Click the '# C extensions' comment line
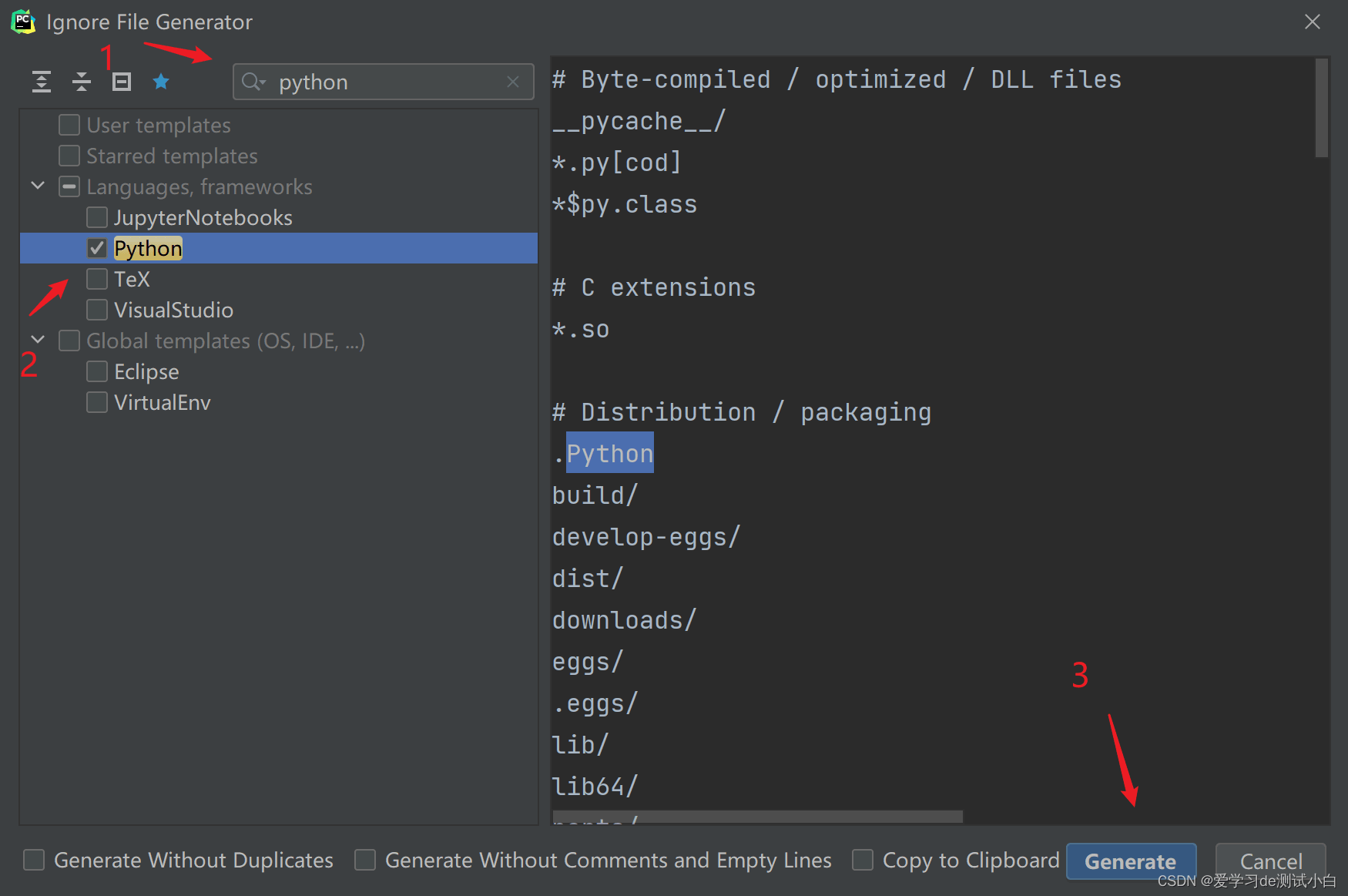The width and height of the screenshot is (1348, 896). point(654,287)
